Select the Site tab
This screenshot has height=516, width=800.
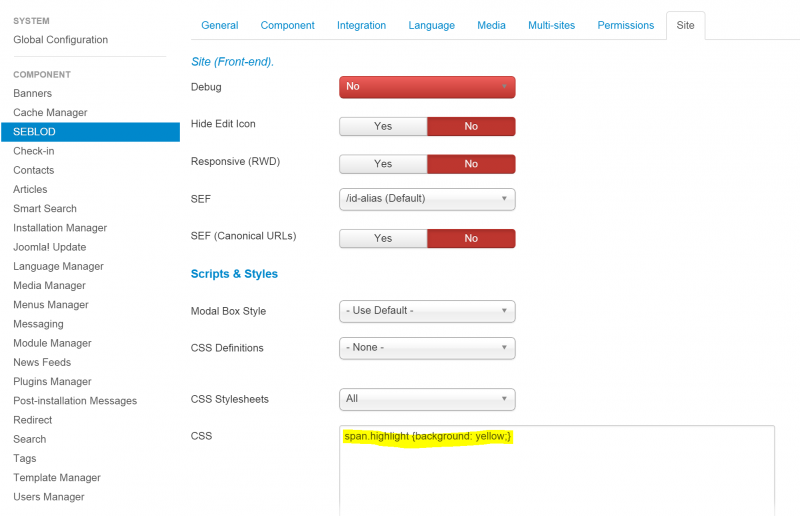tap(685, 26)
